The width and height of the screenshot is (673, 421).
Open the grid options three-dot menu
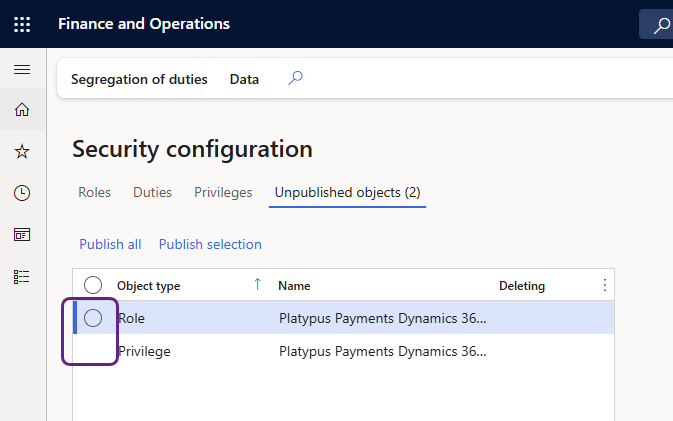click(604, 285)
